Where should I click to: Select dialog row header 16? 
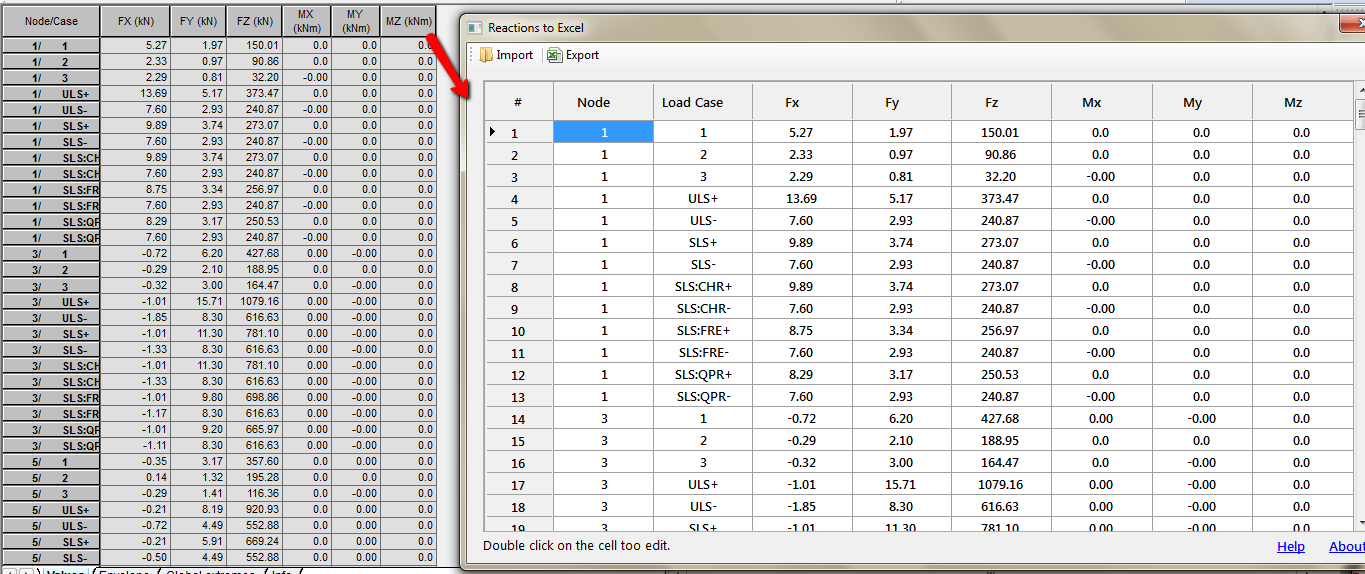click(x=518, y=462)
